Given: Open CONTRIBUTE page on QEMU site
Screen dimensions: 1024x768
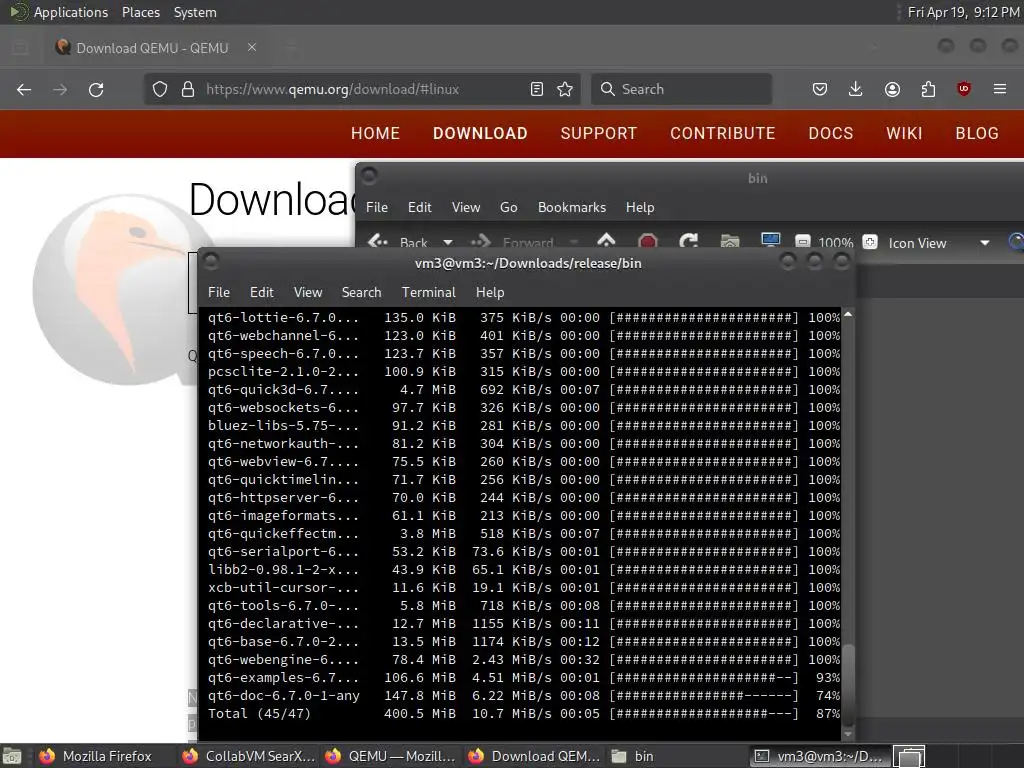Looking at the screenshot, I should (723, 133).
